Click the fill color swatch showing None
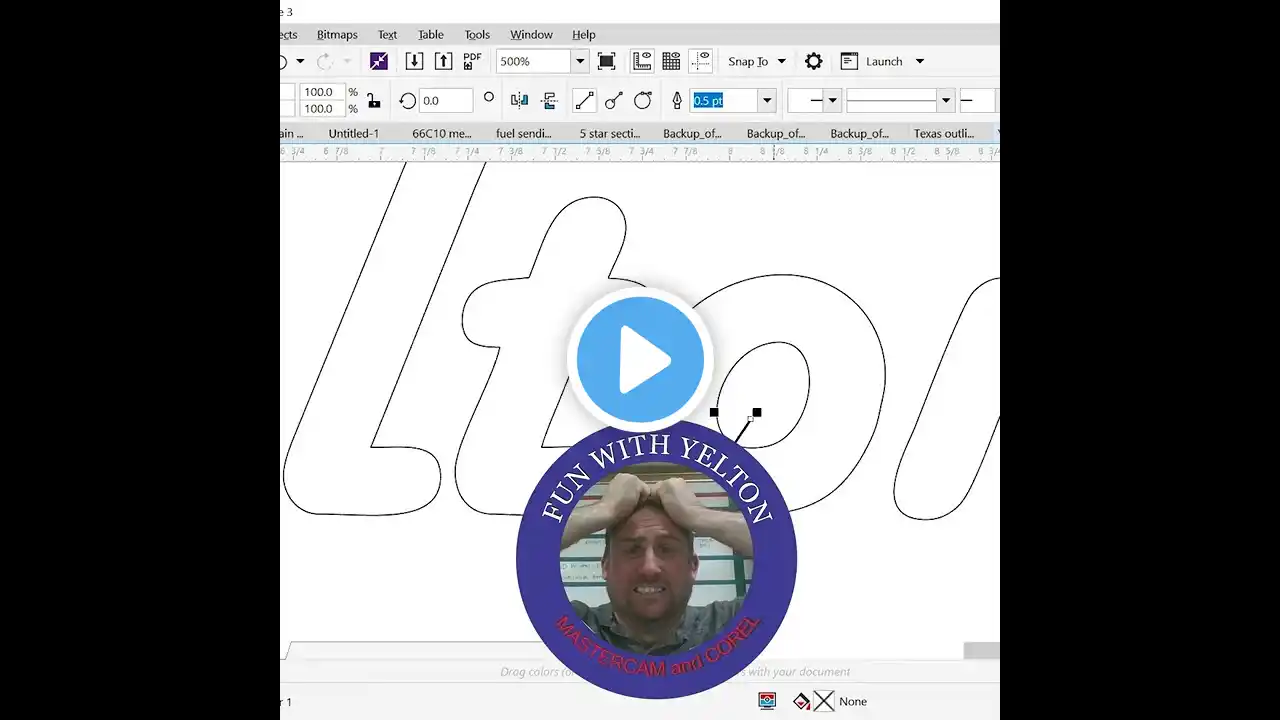The width and height of the screenshot is (1280, 720). pos(823,701)
